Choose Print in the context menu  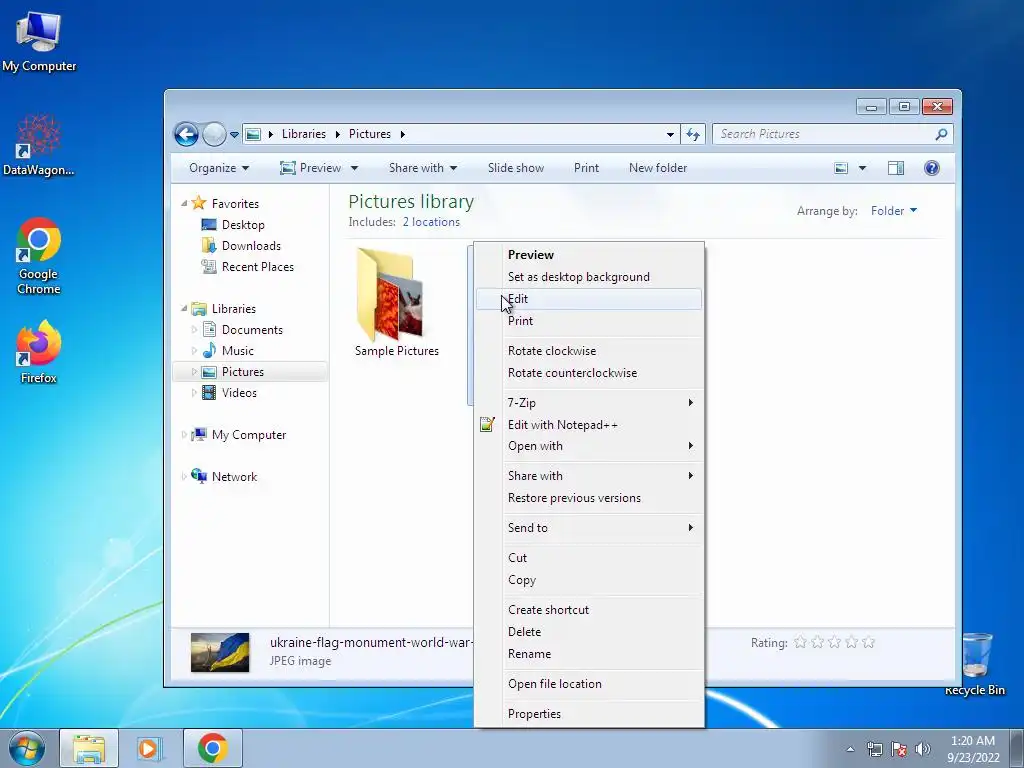(x=589, y=321)
